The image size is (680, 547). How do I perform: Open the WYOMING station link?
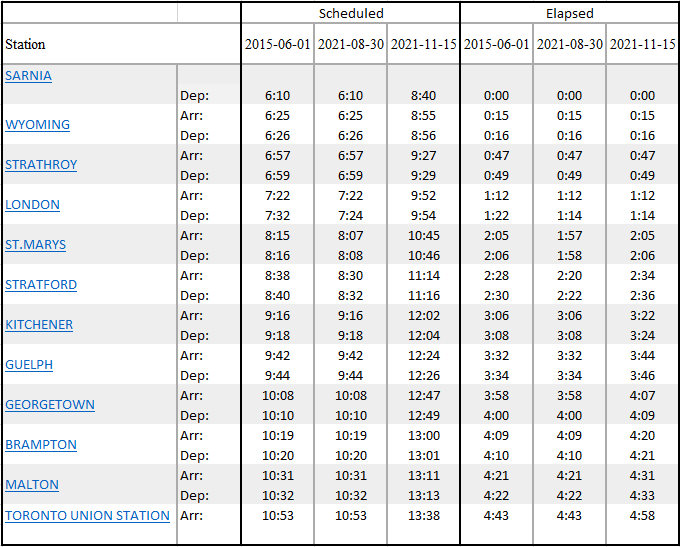click(x=37, y=125)
